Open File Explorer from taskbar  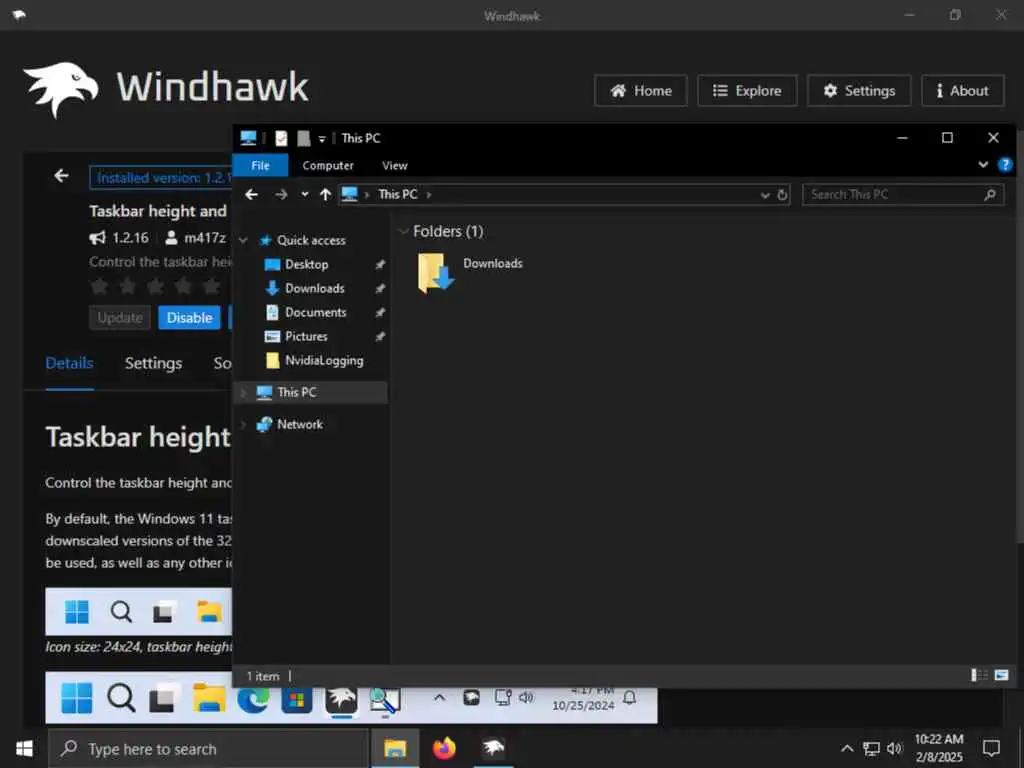[395, 748]
